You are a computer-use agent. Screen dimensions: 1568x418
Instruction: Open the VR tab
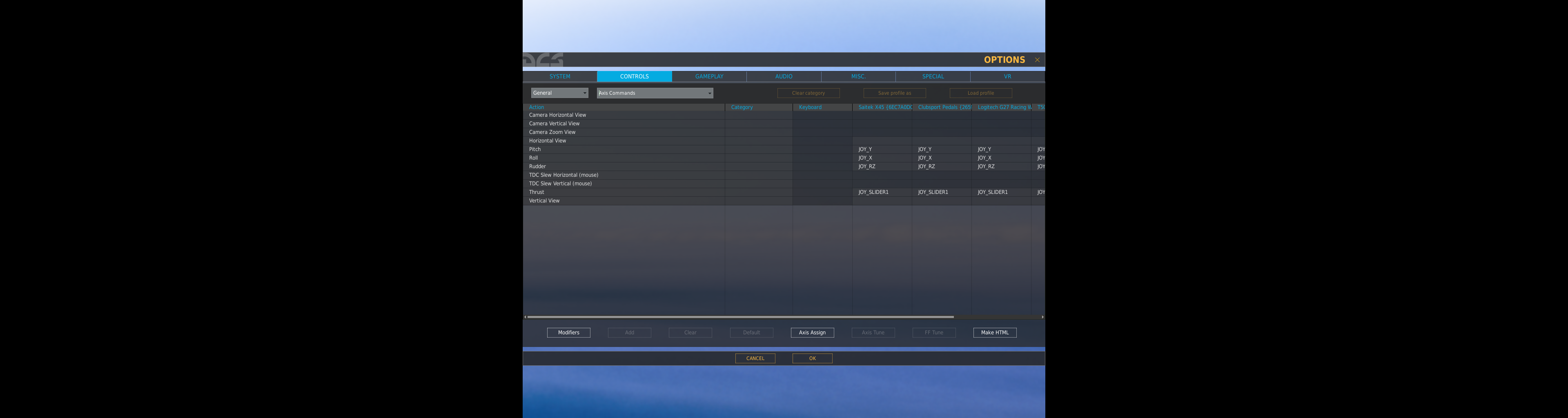1007,77
